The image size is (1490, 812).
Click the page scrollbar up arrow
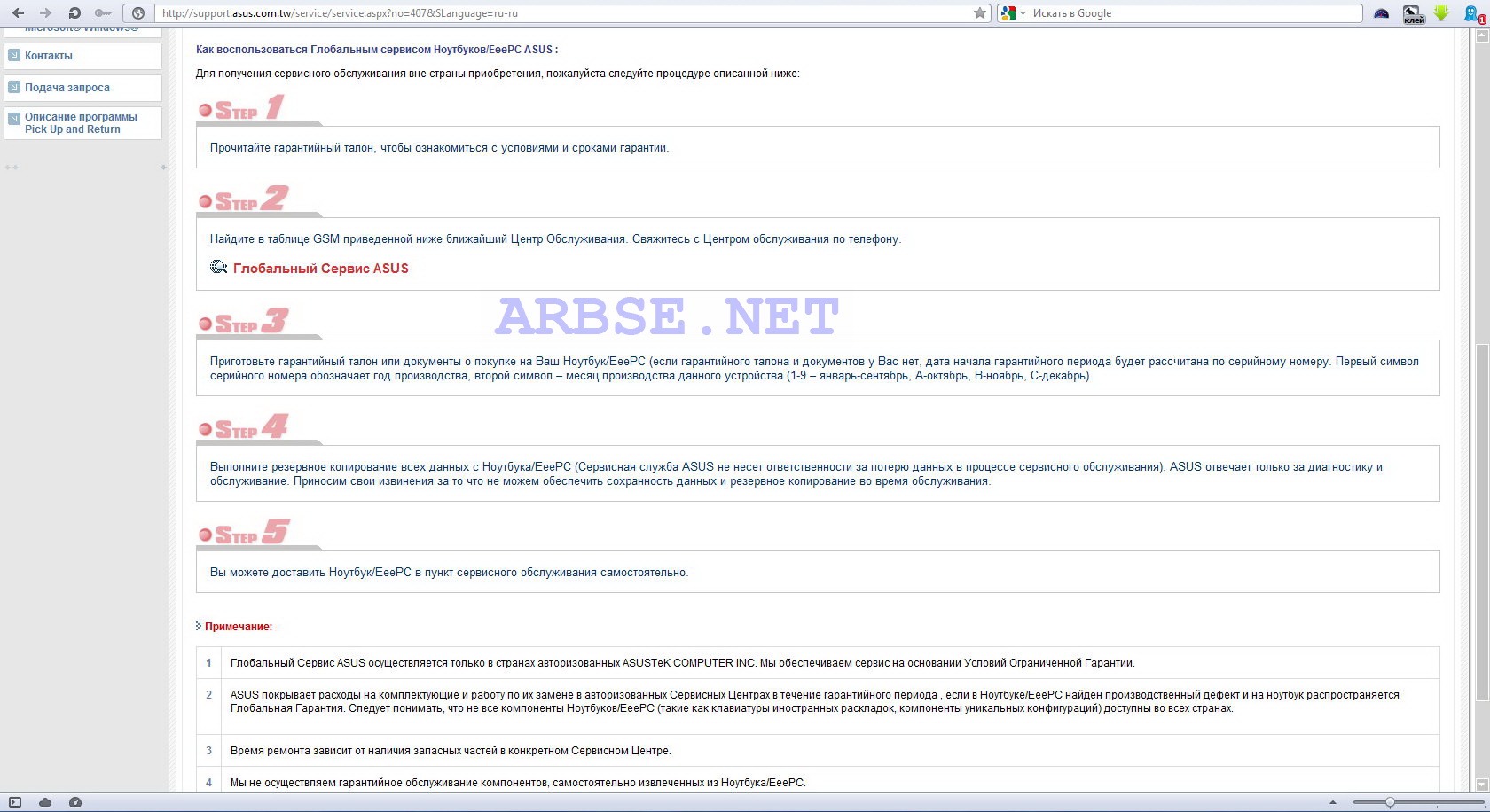pos(1481,36)
